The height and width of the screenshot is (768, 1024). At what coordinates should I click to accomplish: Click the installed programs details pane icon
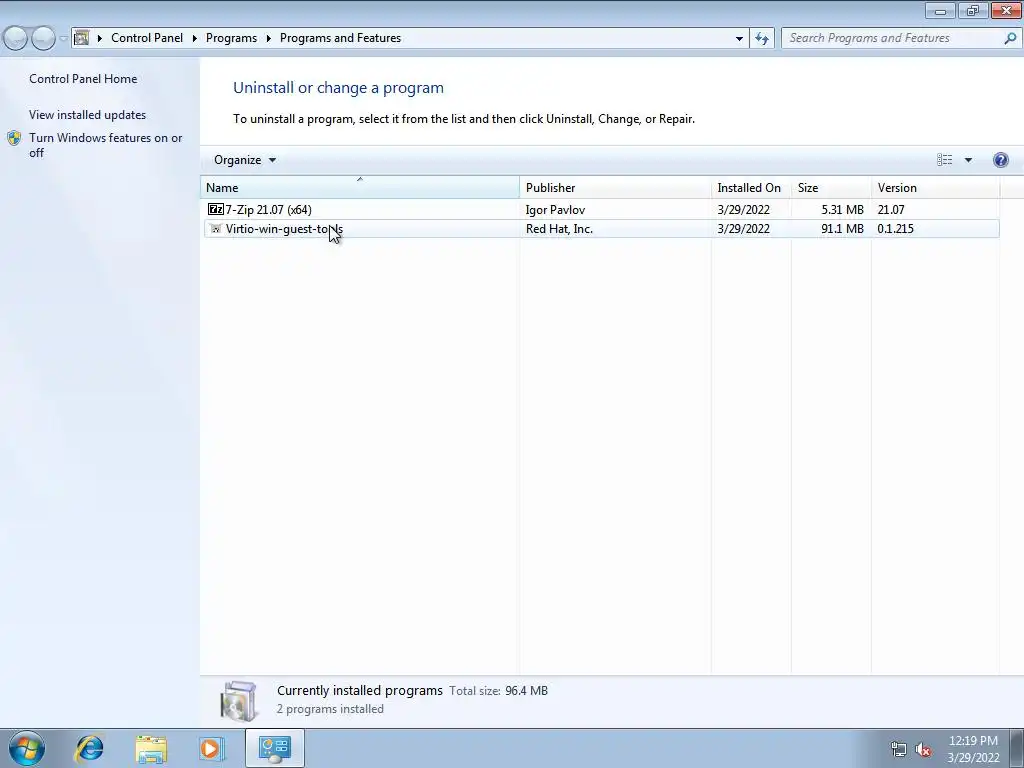(x=239, y=701)
